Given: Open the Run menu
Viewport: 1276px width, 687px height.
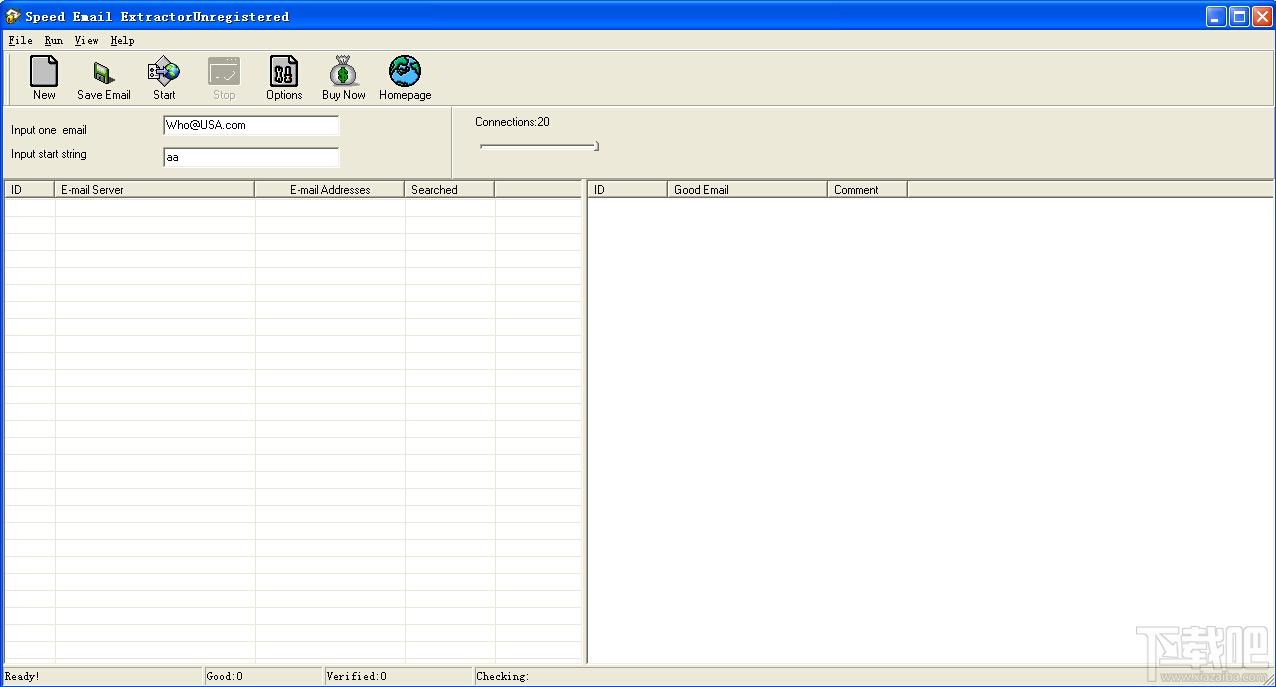Looking at the screenshot, I should 54,41.
